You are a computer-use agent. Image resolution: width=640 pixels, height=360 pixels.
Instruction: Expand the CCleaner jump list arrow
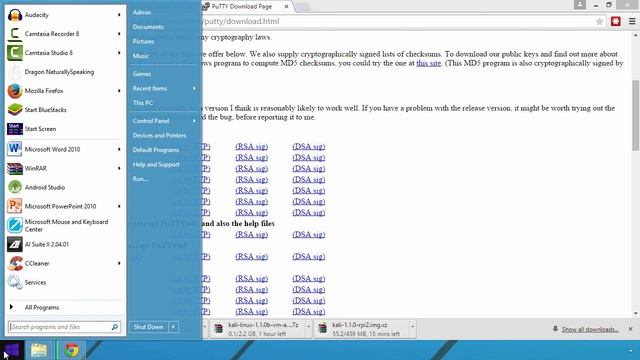pos(119,263)
